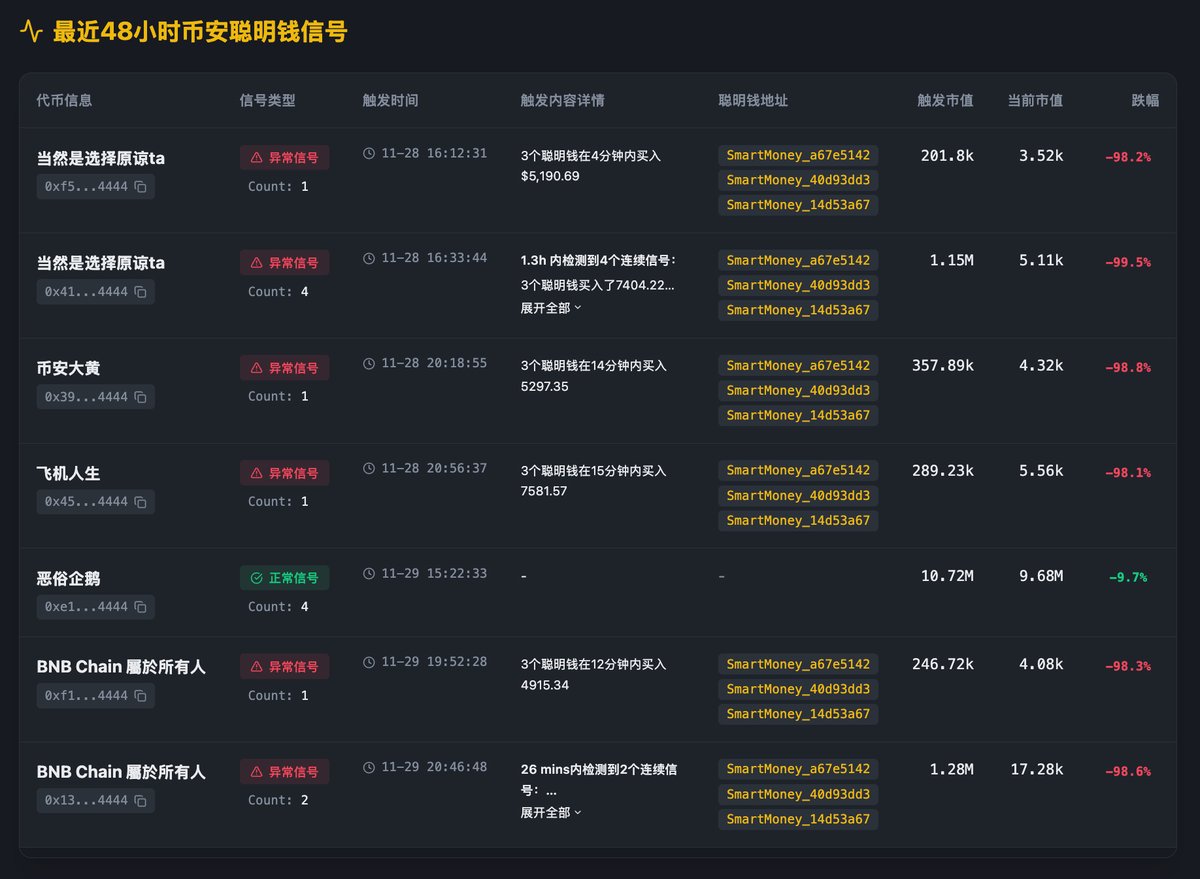Click clock icon next to 11-28 16:12:31

pos(369,154)
